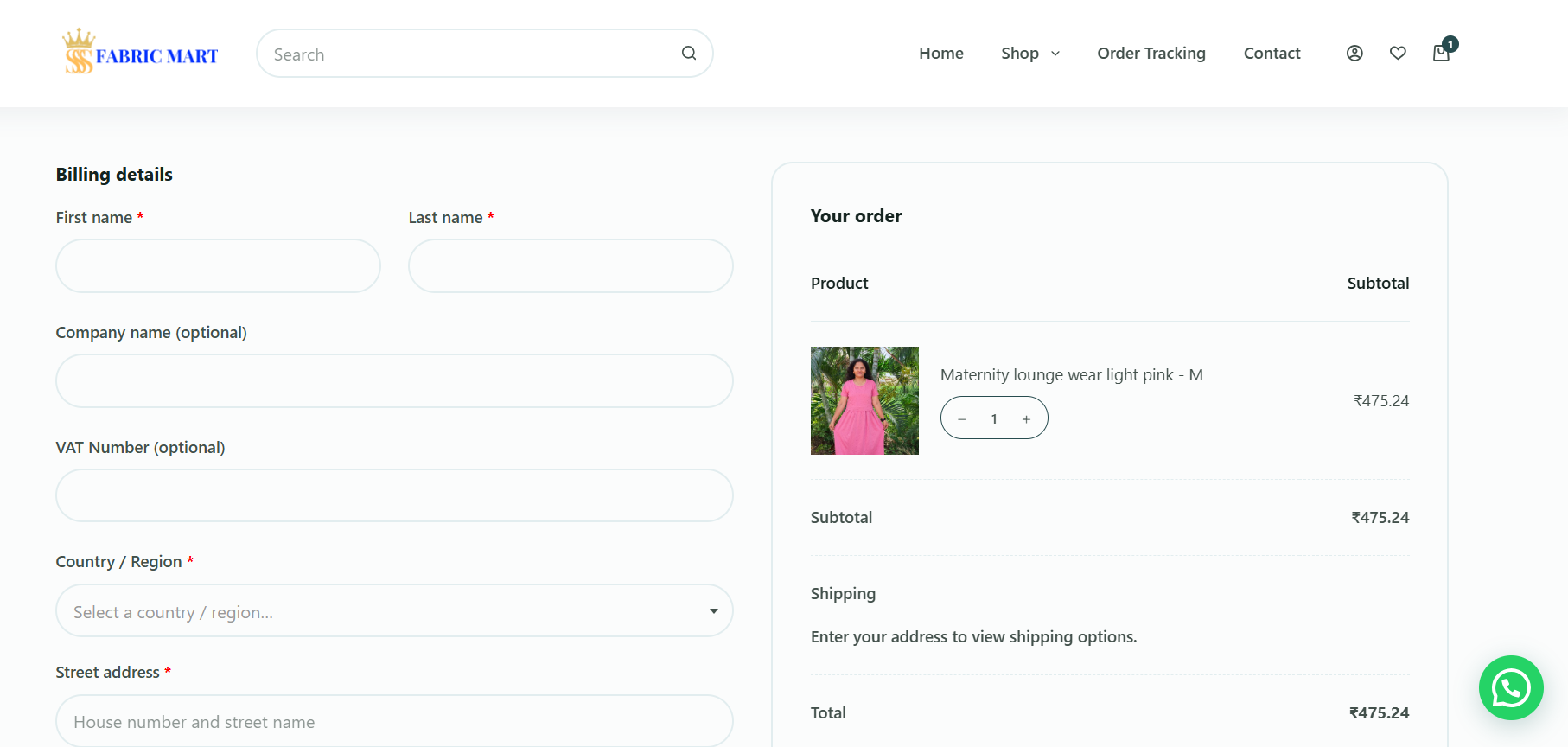This screenshot has width=1568, height=747.
Task: Open the Contact page link
Action: coord(1271,54)
